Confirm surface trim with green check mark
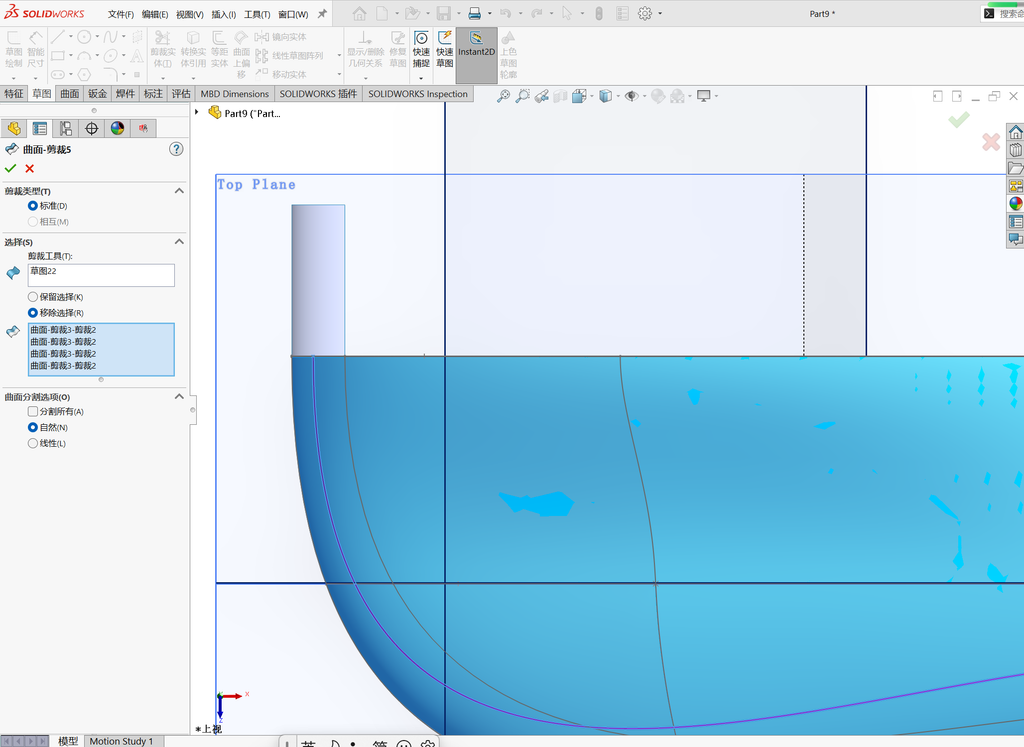 (x=10, y=168)
